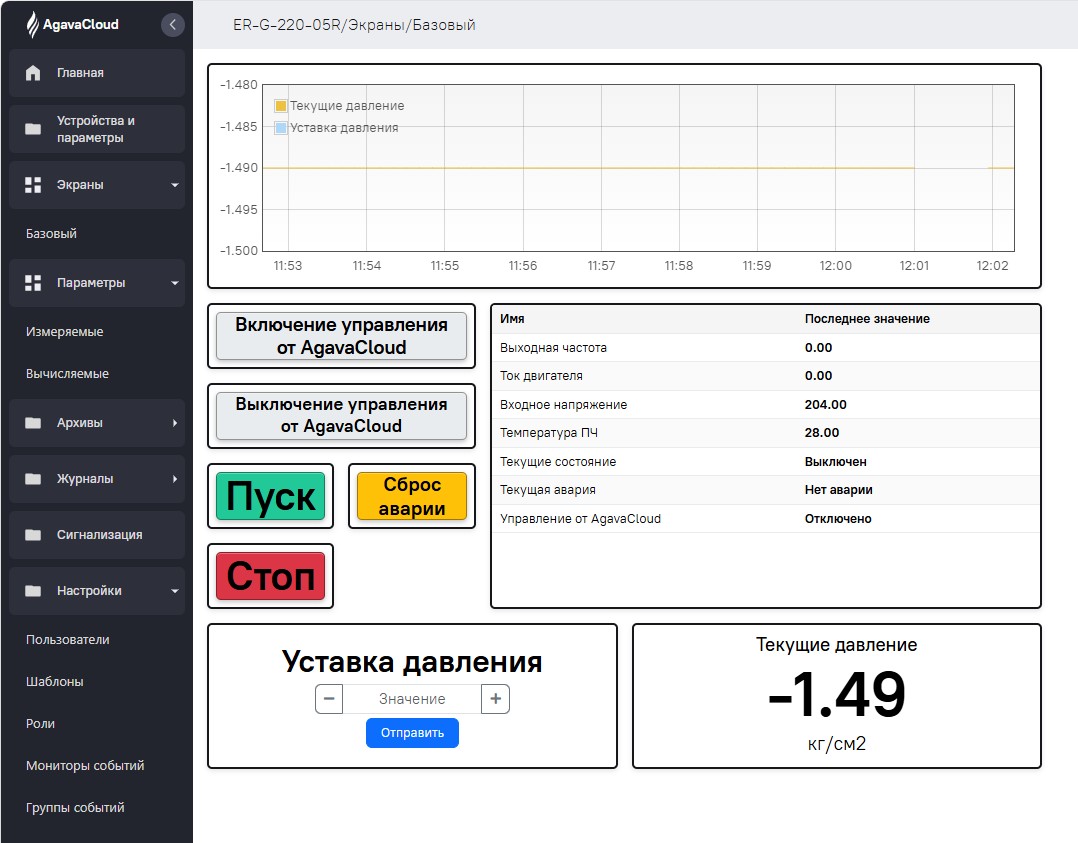1078x843 pixels.
Task: Open Устройства и параметры section
Action: coord(97,129)
